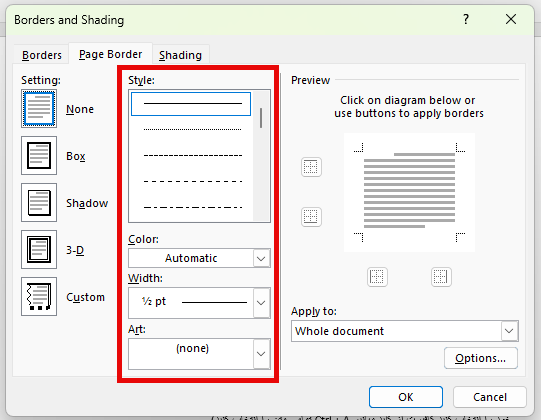Open the dialog Help question mark
Image resolution: width=541 pixels, height=420 pixels.
[466, 19]
